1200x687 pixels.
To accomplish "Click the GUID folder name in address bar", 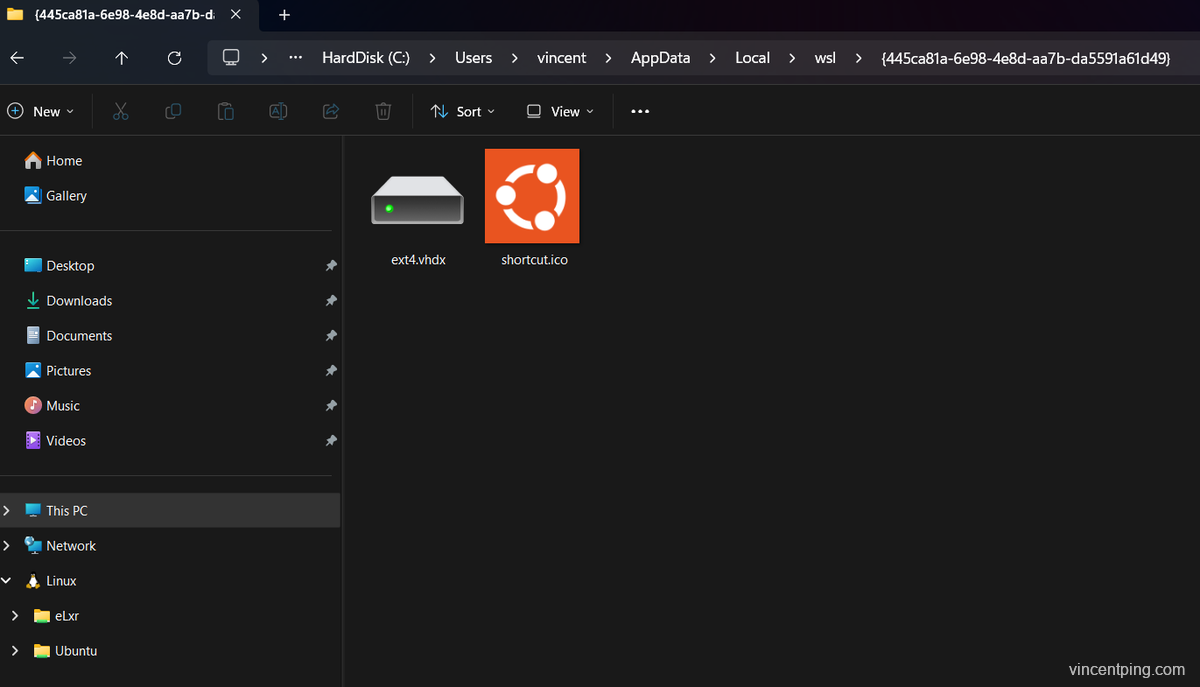I will click(1026, 58).
